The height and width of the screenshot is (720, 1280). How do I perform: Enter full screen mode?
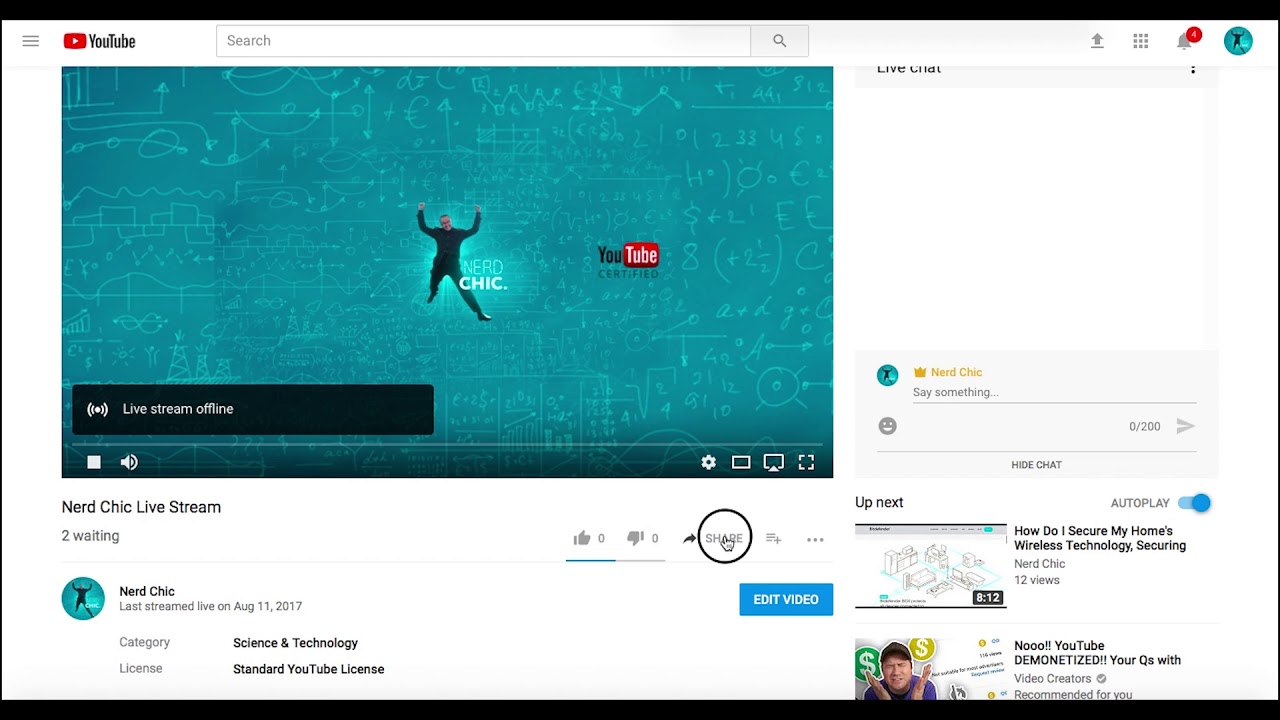806,462
